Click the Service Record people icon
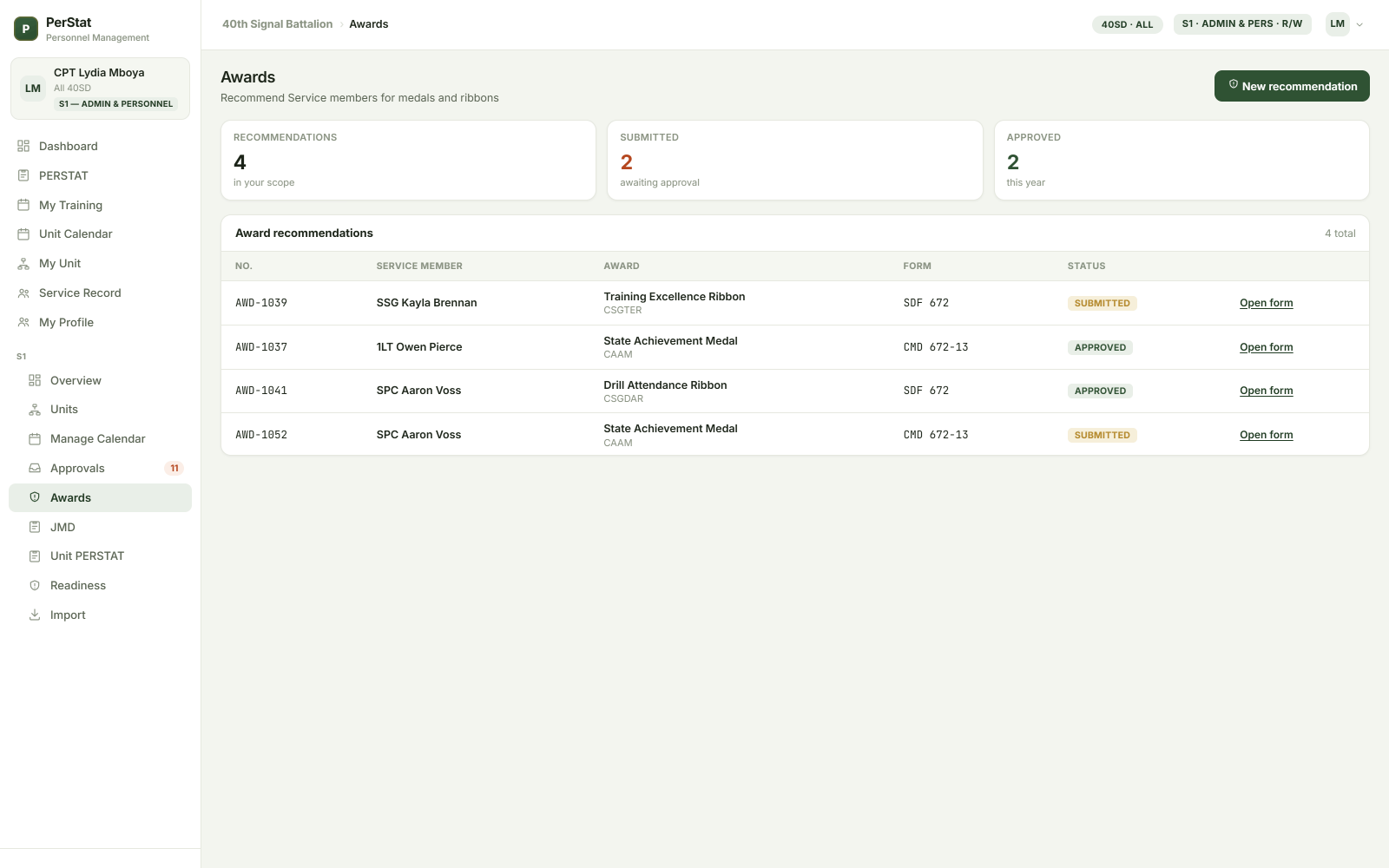 pyautogui.click(x=23, y=293)
